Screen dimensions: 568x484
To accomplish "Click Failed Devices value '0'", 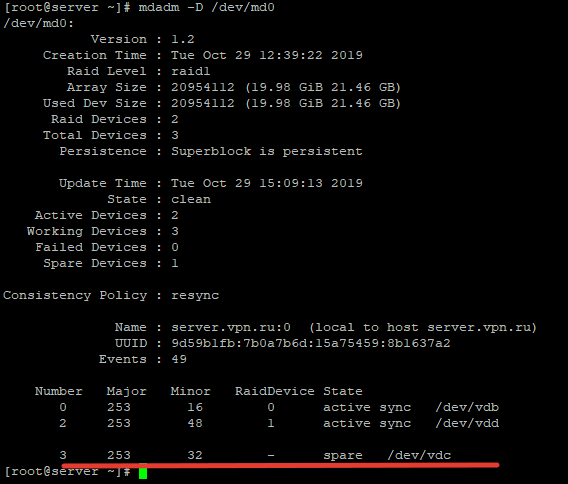I will 175,247.
